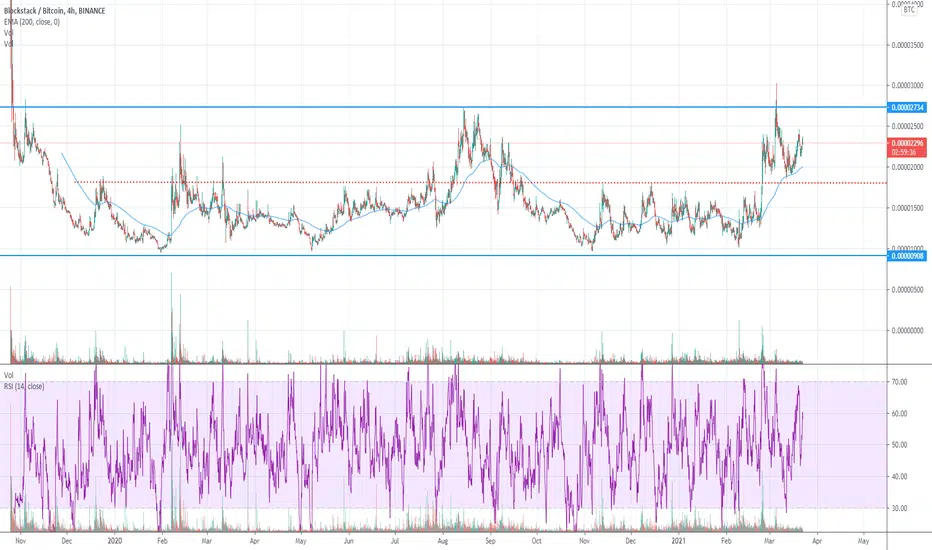Click the 0.00001500 price axis label
Image resolution: width=932 pixels, height=550 pixels.
point(908,208)
